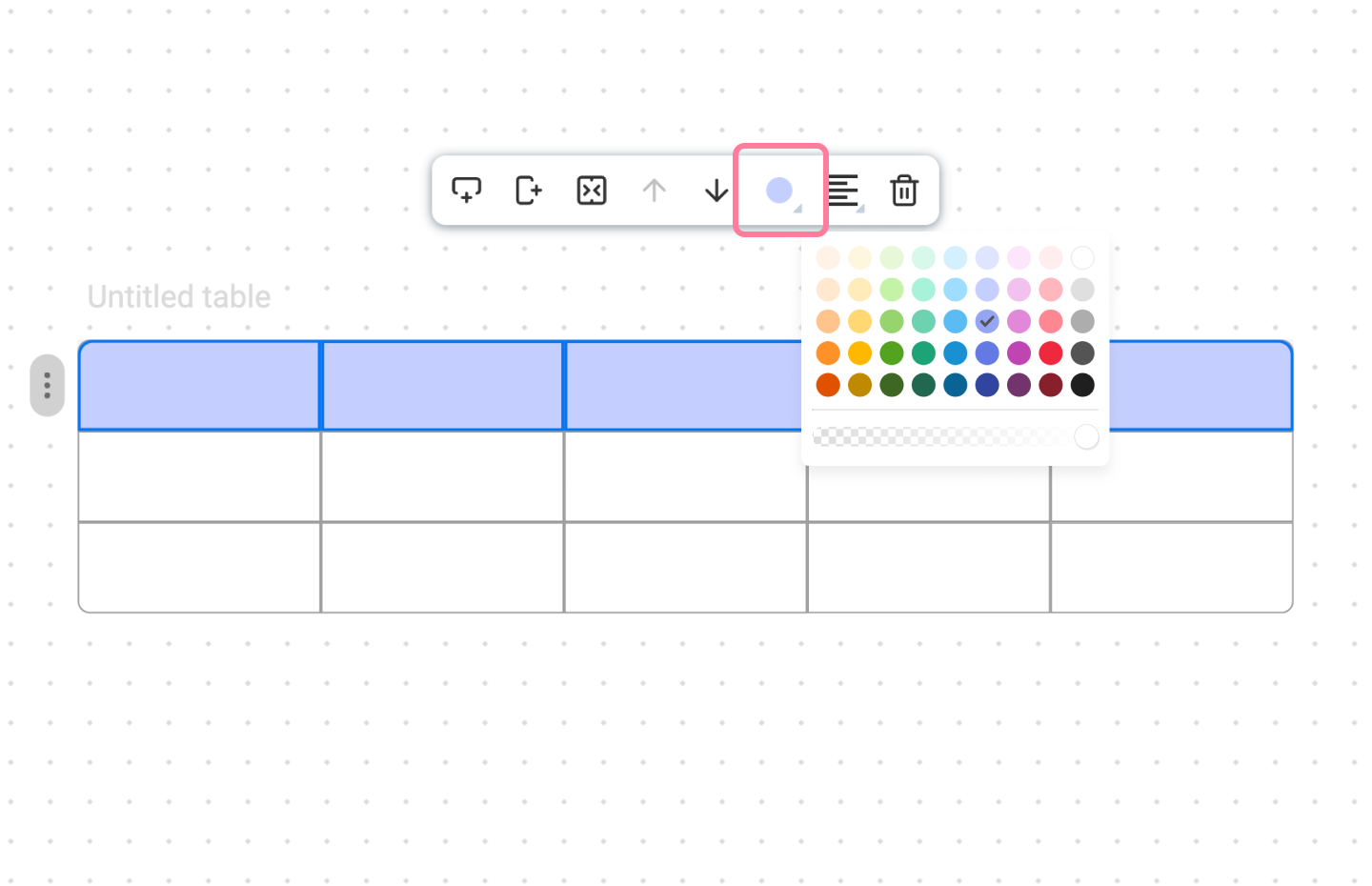Select the first header cell
This screenshot has height=886, width=1372.
coord(198,385)
